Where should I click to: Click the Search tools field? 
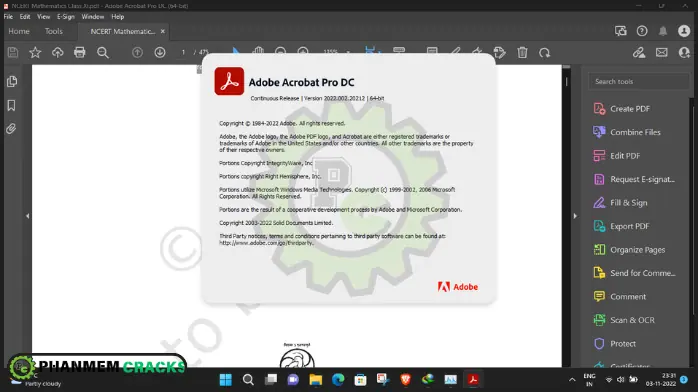pos(639,81)
